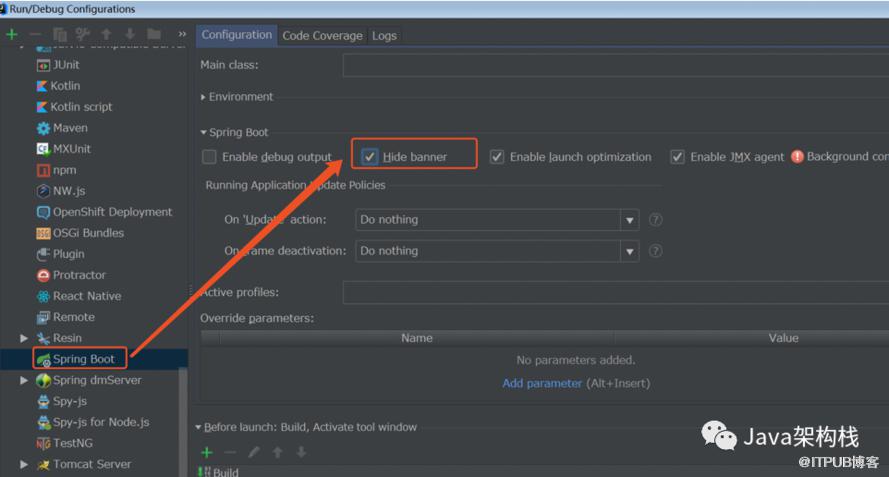Click the Value column header
The height and width of the screenshot is (477, 889).
tap(784, 338)
